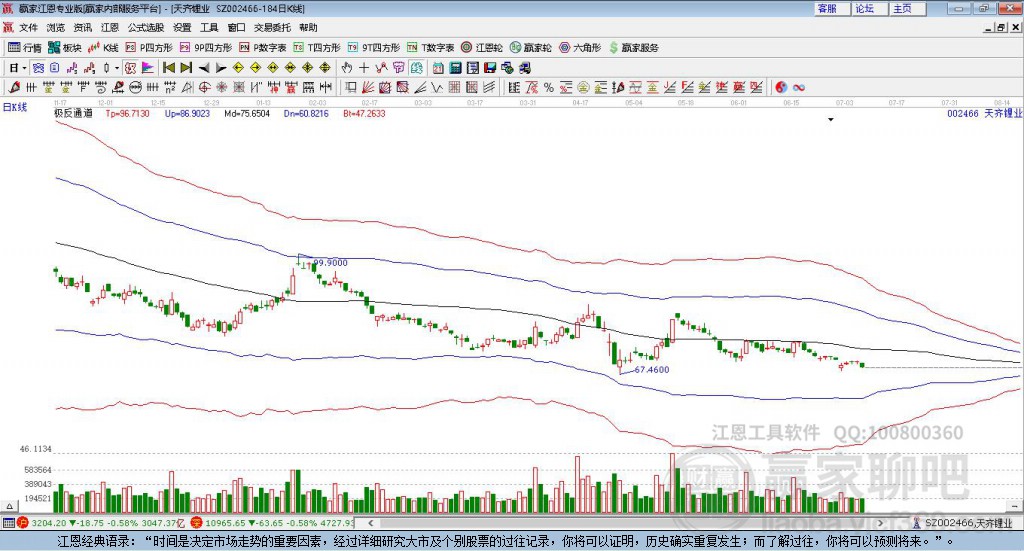Open the calculator icon
Image resolution: width=1024 pixels, height=551 pixels.
[x=455, y=68]
